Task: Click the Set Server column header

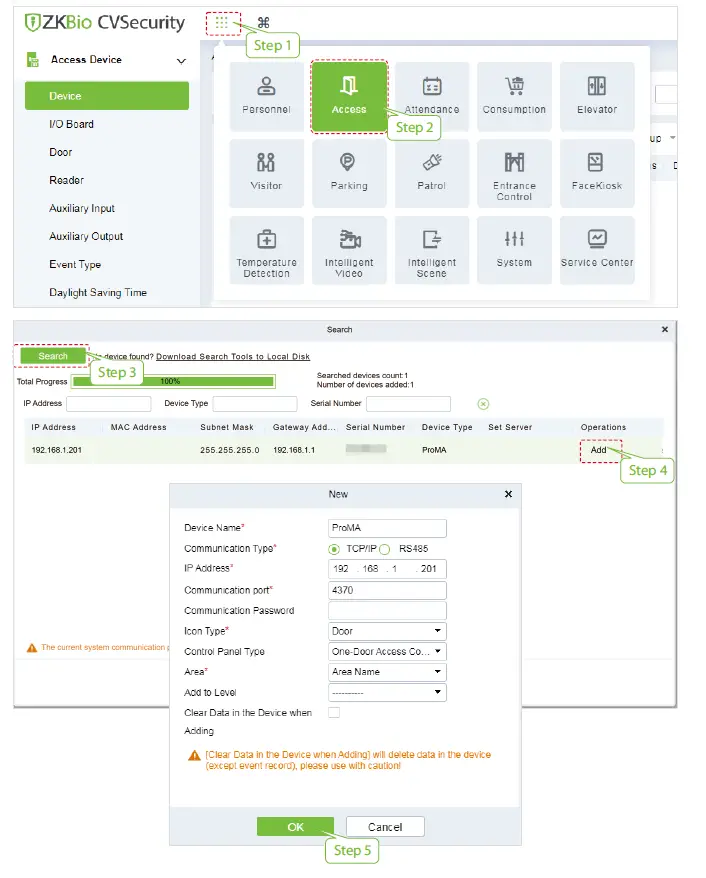Action: tap(510, 427)
